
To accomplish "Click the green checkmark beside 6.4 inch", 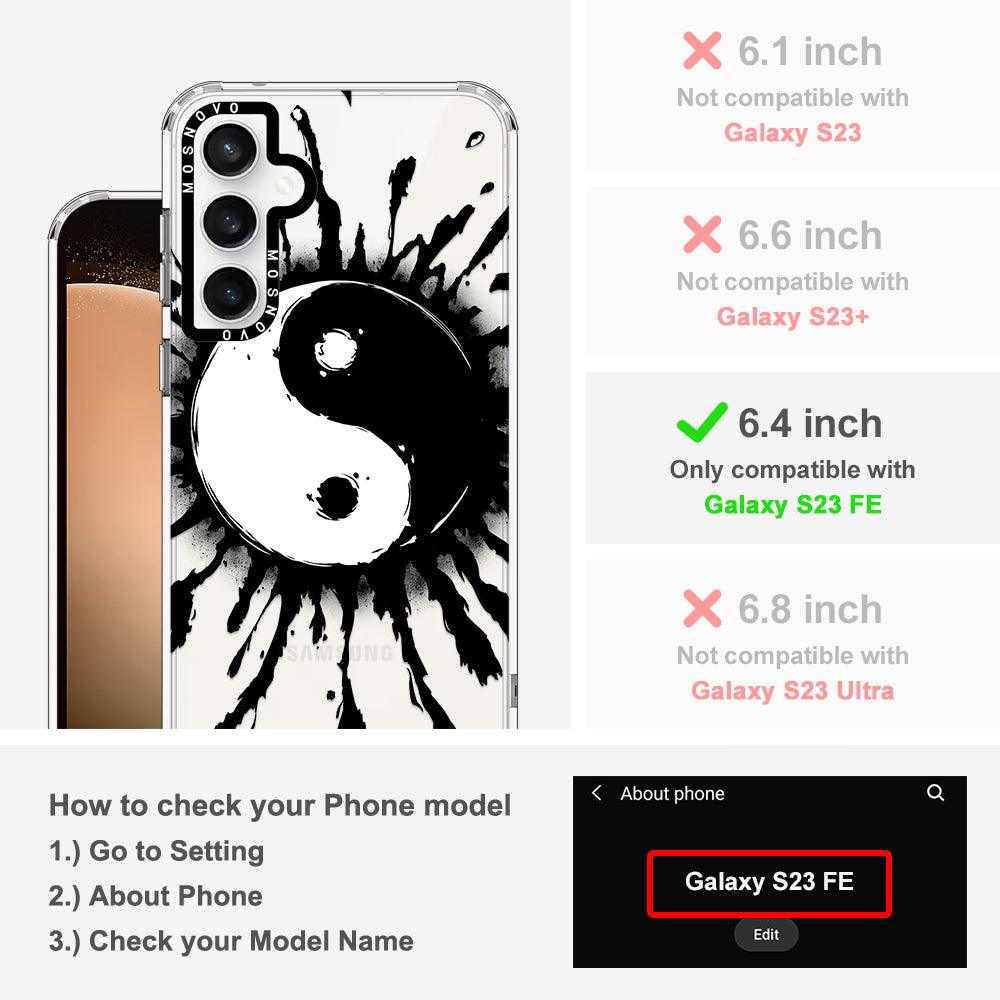I will (x=702, y=422).
